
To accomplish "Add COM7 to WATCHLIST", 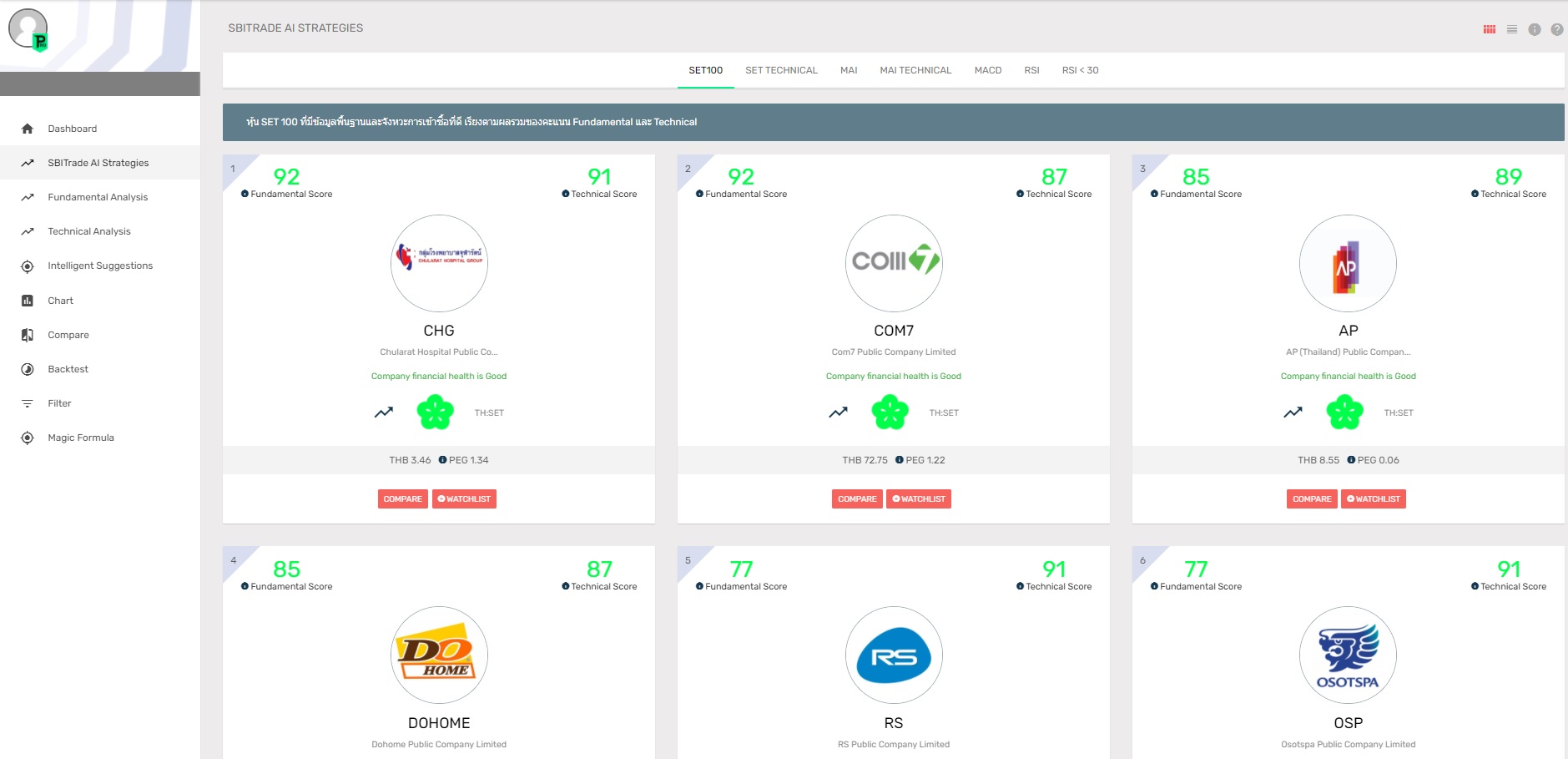I will click(919, 499).
